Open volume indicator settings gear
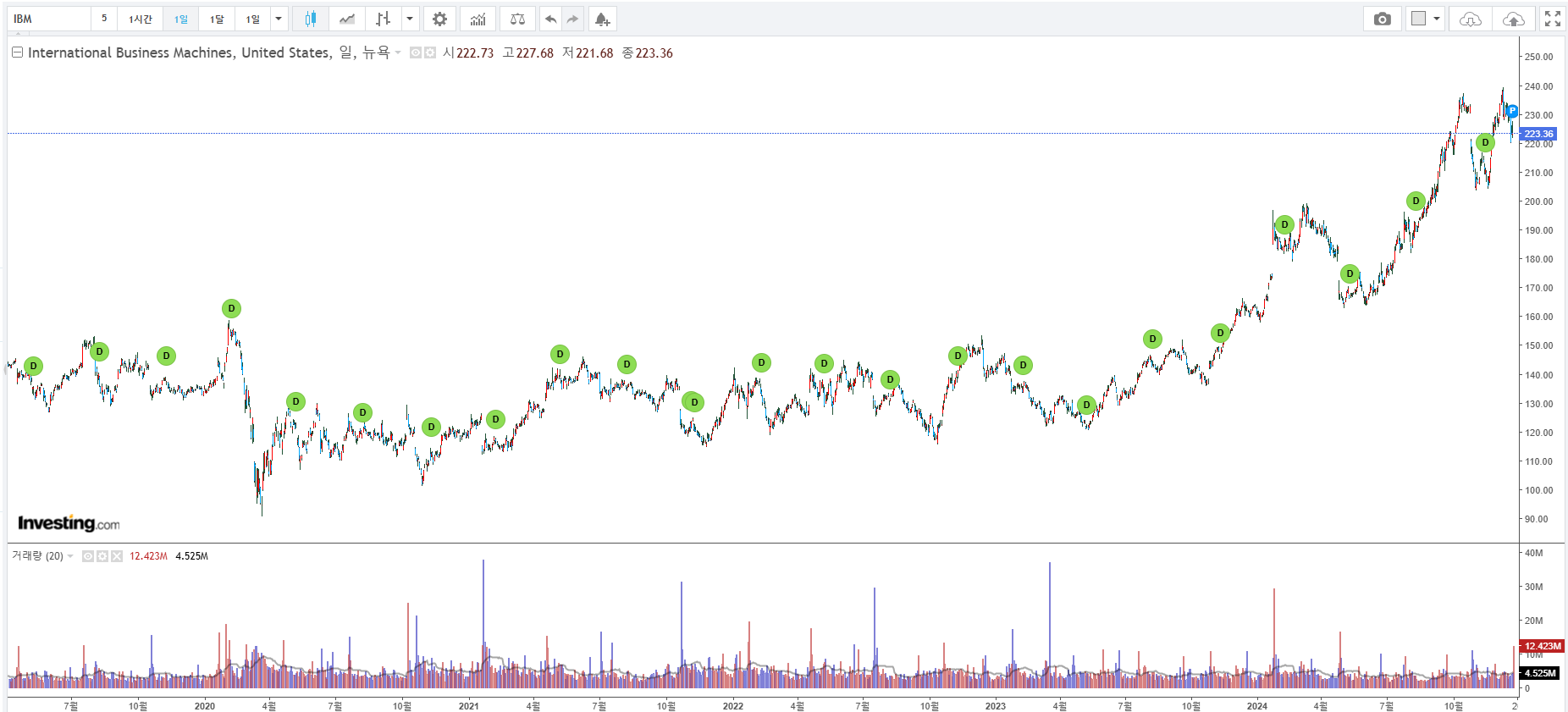1568x712 pixels. 102,556
